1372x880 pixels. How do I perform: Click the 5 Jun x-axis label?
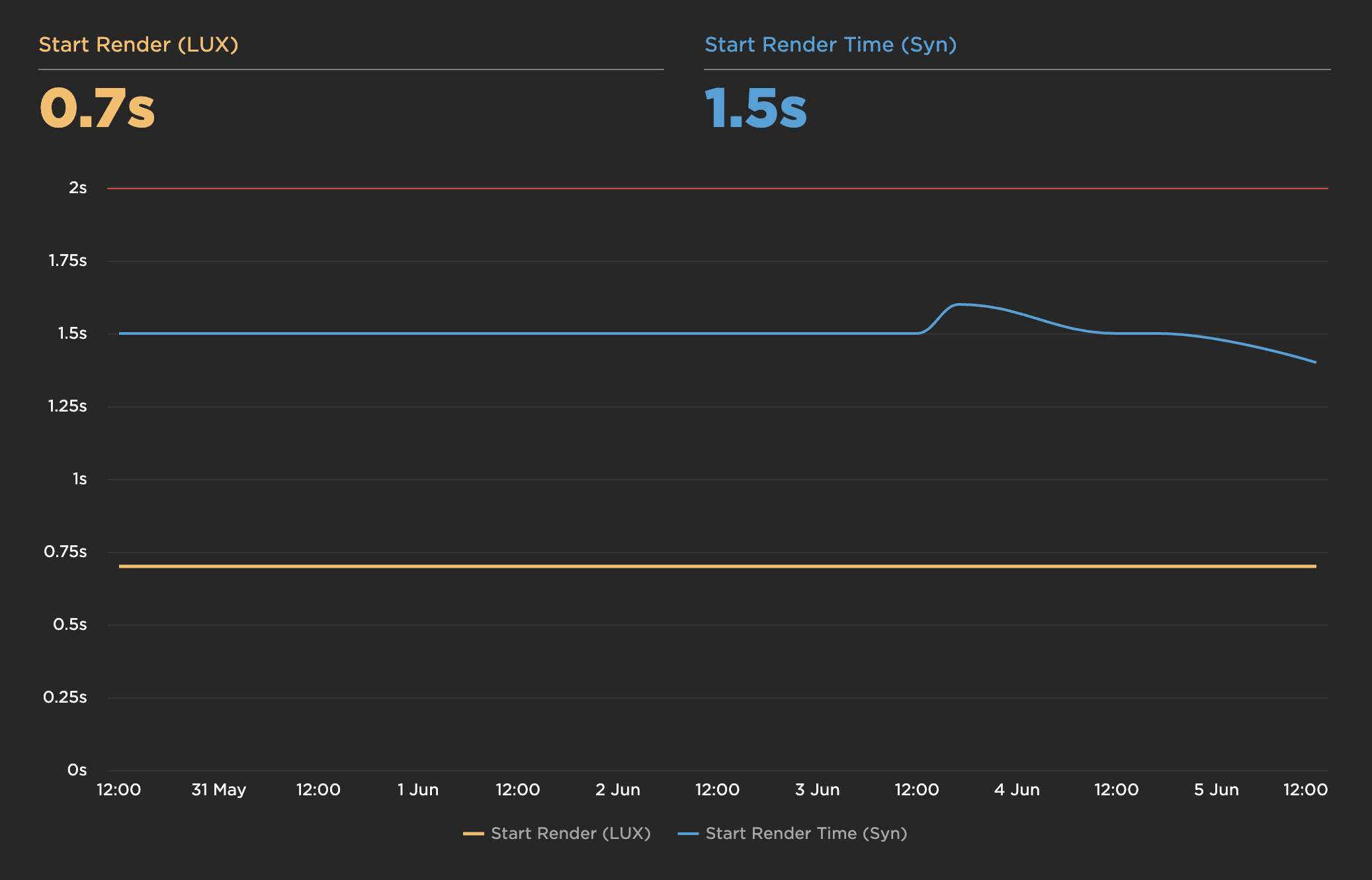pyautogui.click(x=1216, y=789)
